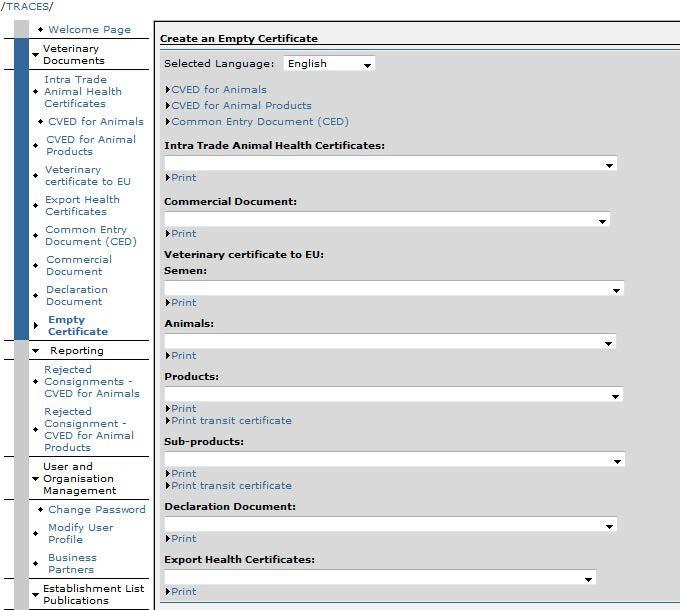The height and width of the screenshot is (610, 680).
Task: Expand Establishment List Publications section
Action: [x=93, y=594]
